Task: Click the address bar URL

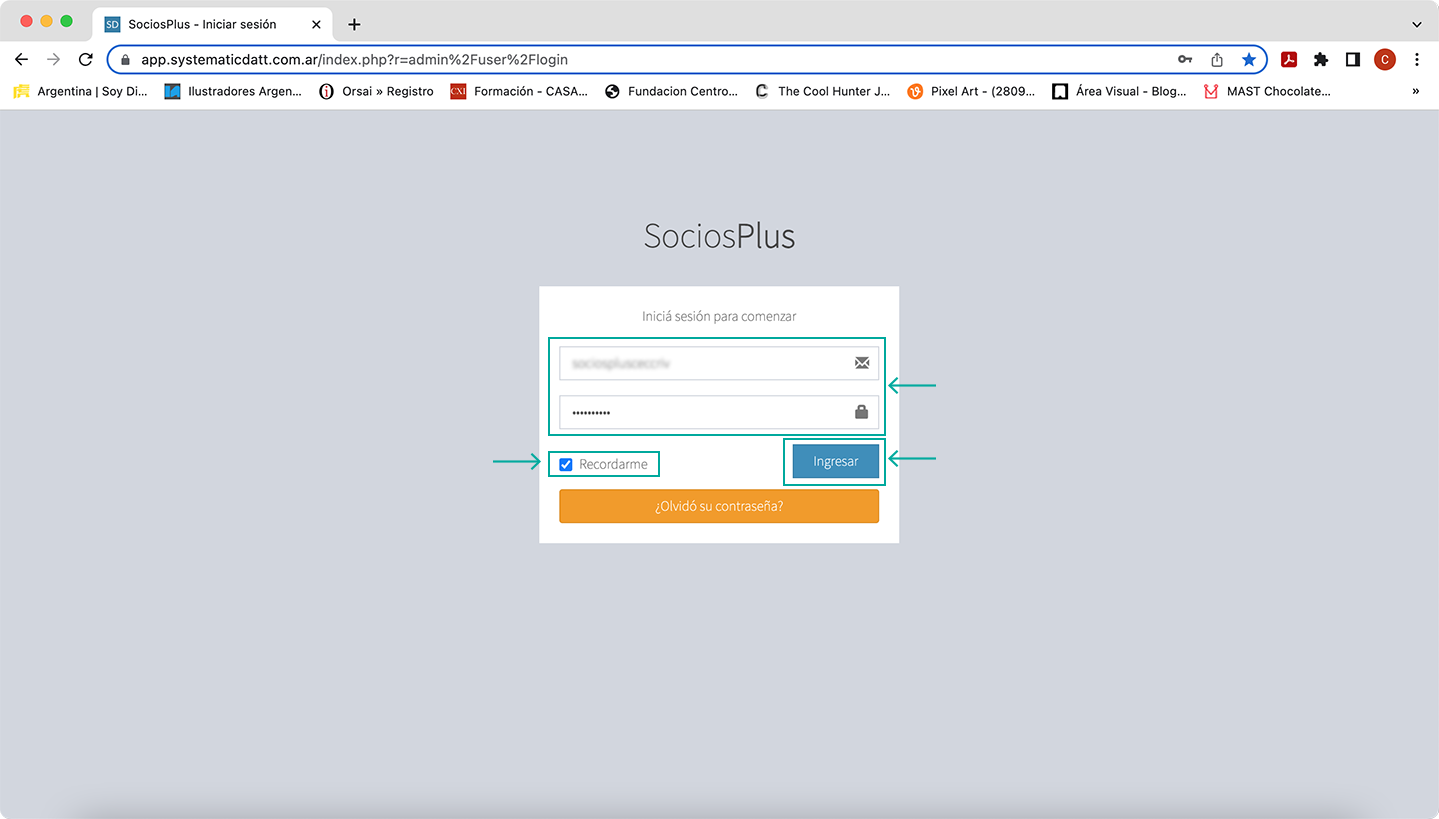Action: (355, 60)
